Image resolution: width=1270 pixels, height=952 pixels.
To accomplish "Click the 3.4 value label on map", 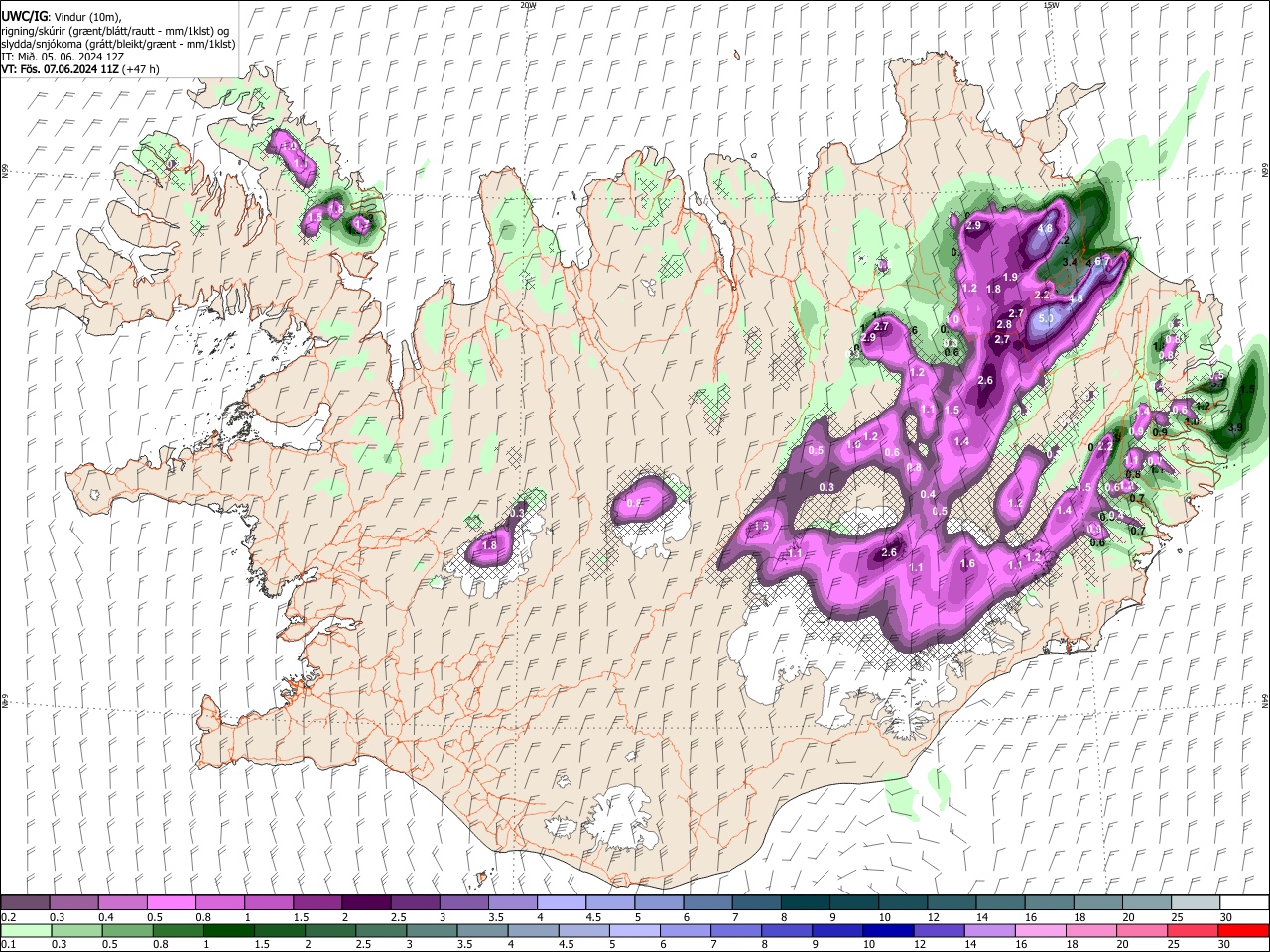I will [x=1071, y=262].
